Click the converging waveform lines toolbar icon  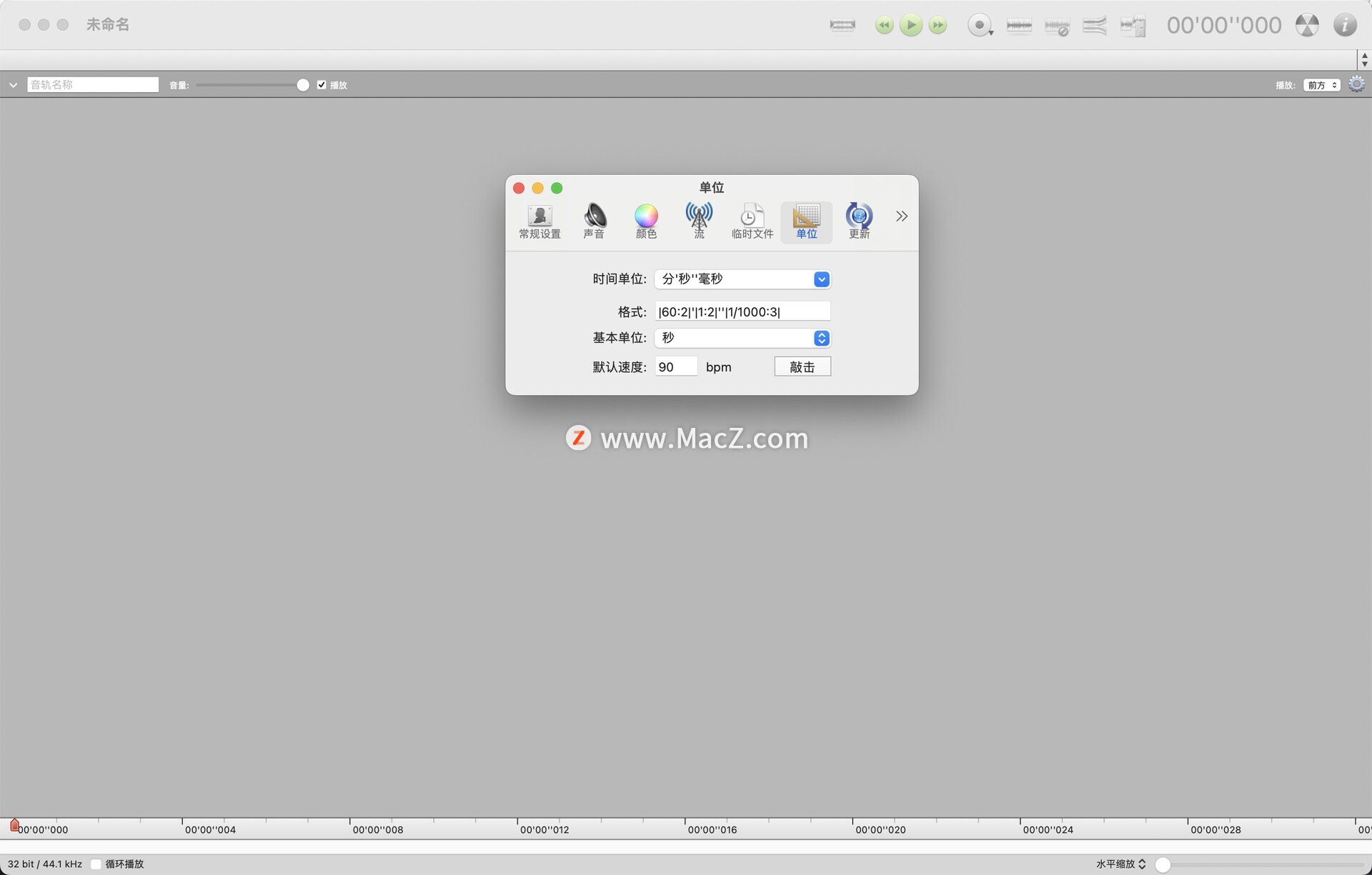1095,26
